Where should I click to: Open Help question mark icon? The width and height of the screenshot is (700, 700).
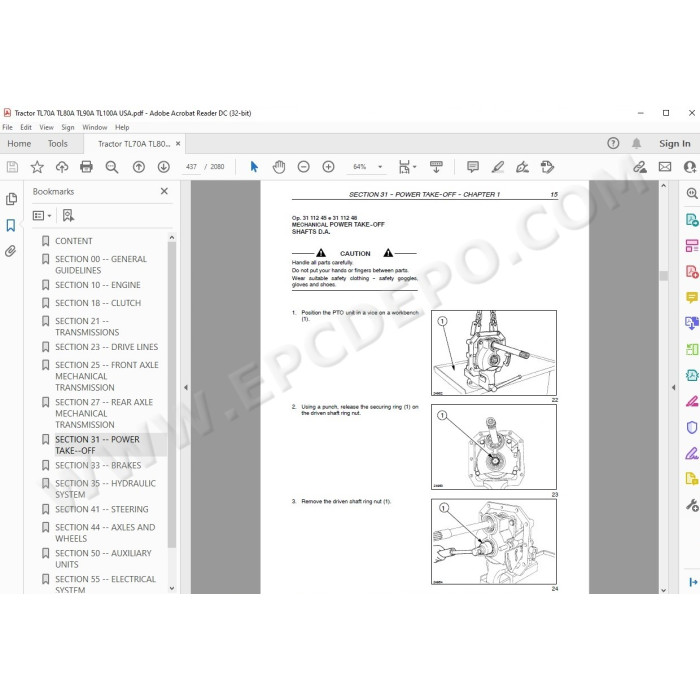(x=613, y=143)
